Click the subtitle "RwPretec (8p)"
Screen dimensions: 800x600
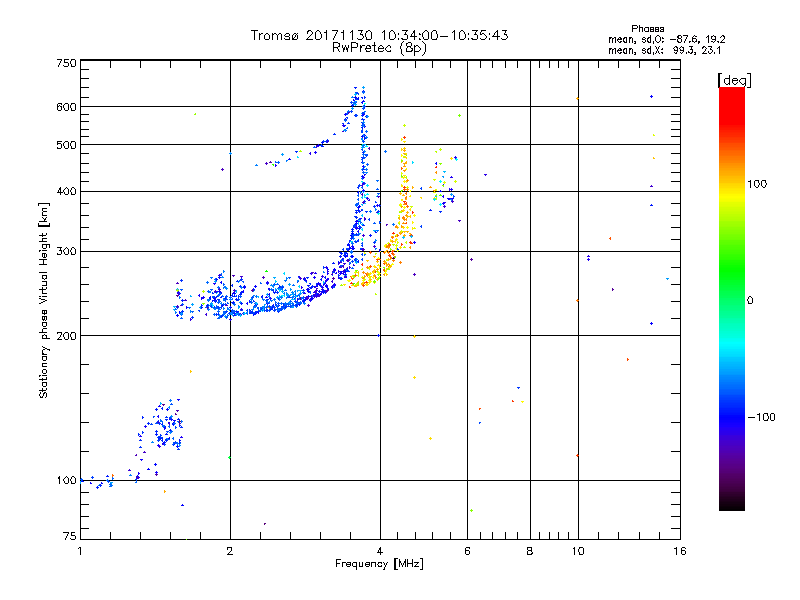(x=379, y=48)
